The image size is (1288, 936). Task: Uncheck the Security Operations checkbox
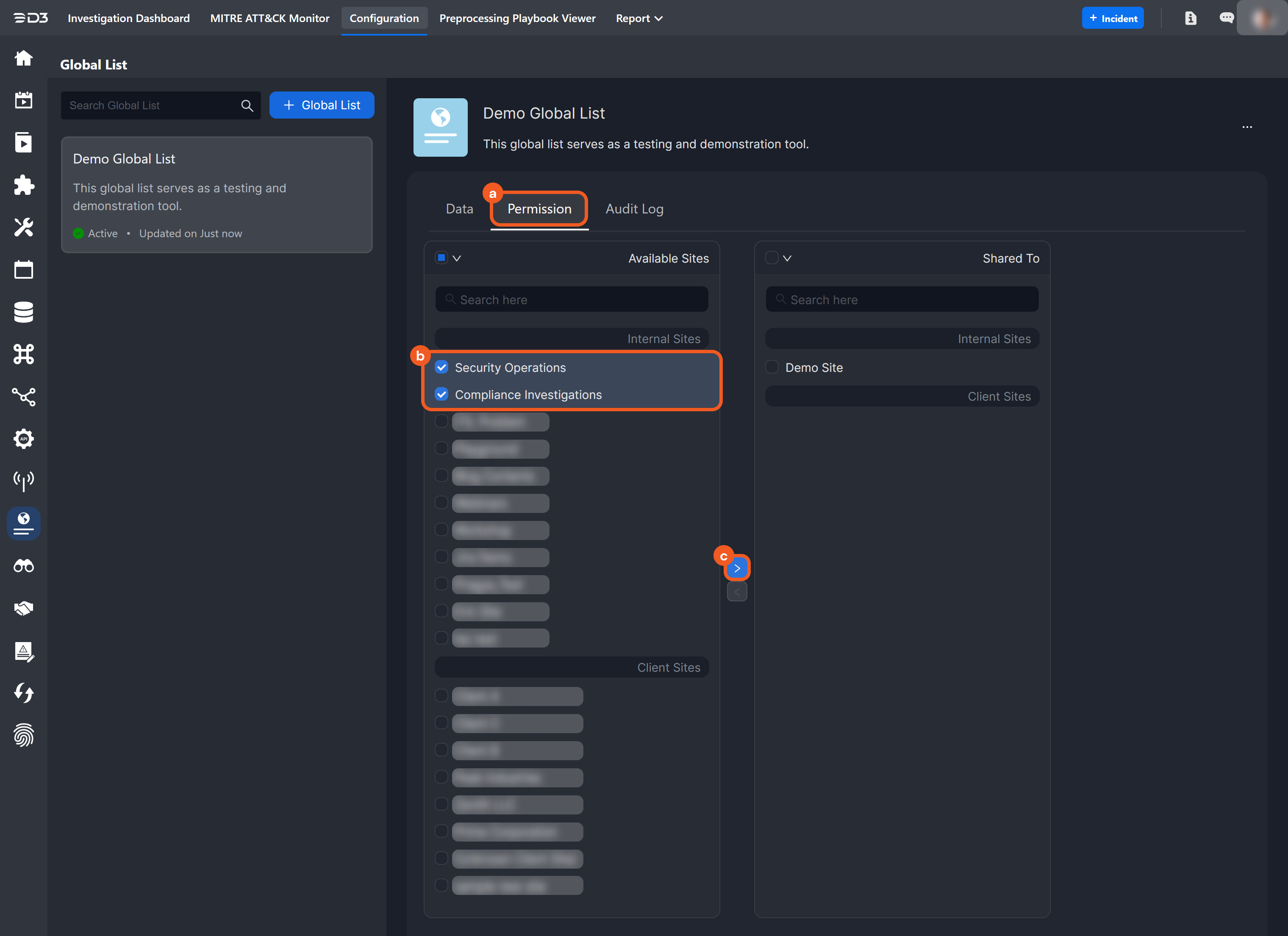pos(442,367)
